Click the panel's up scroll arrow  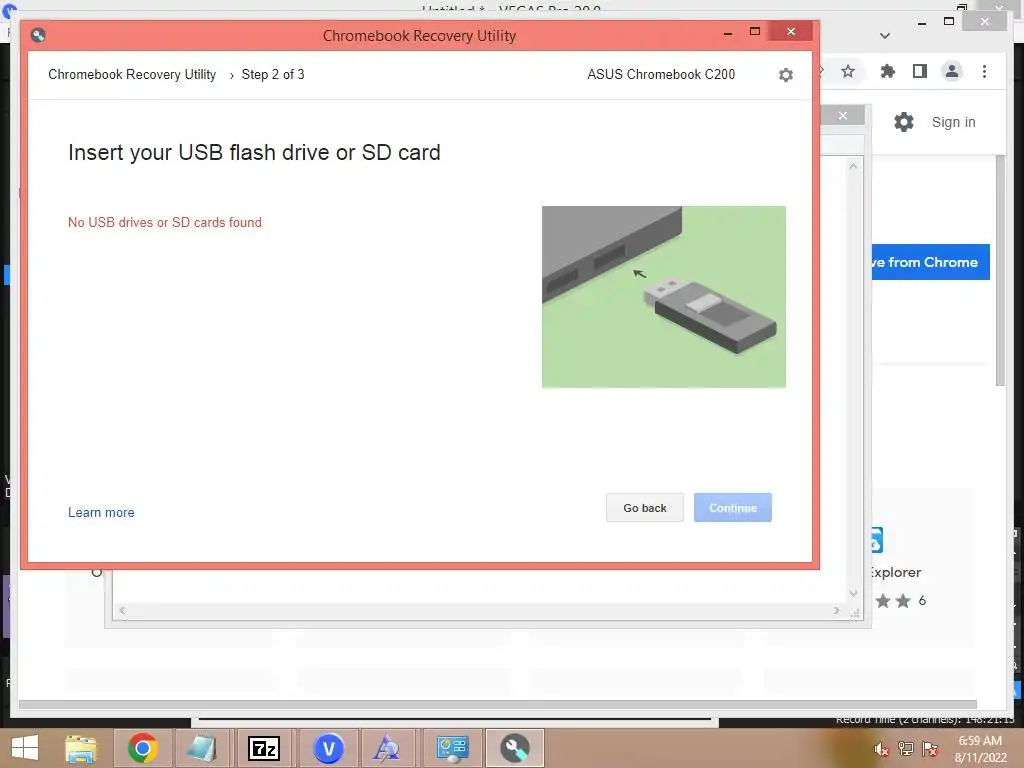pos(853,166)
